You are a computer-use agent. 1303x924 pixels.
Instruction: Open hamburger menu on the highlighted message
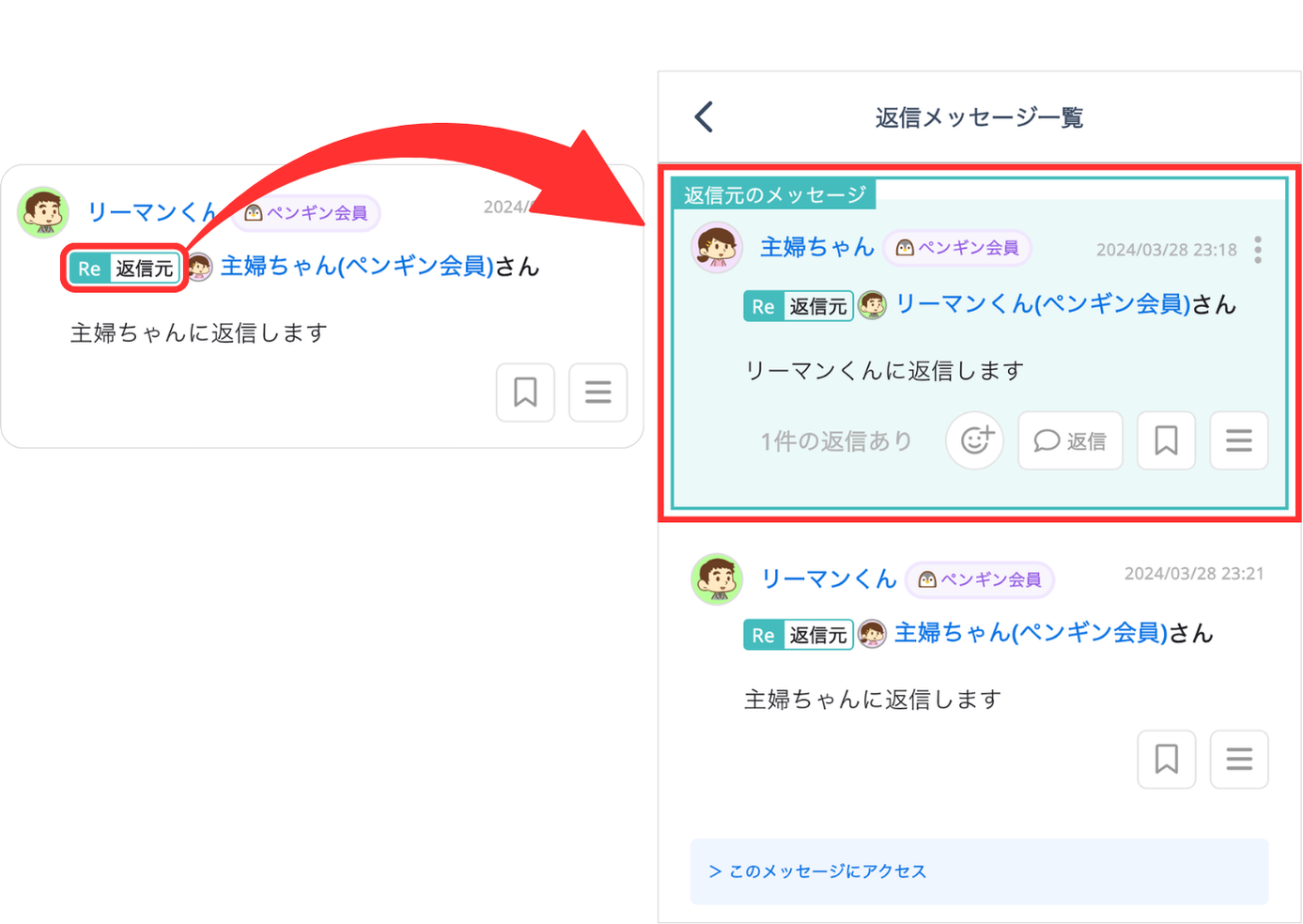coord(1238,440)
